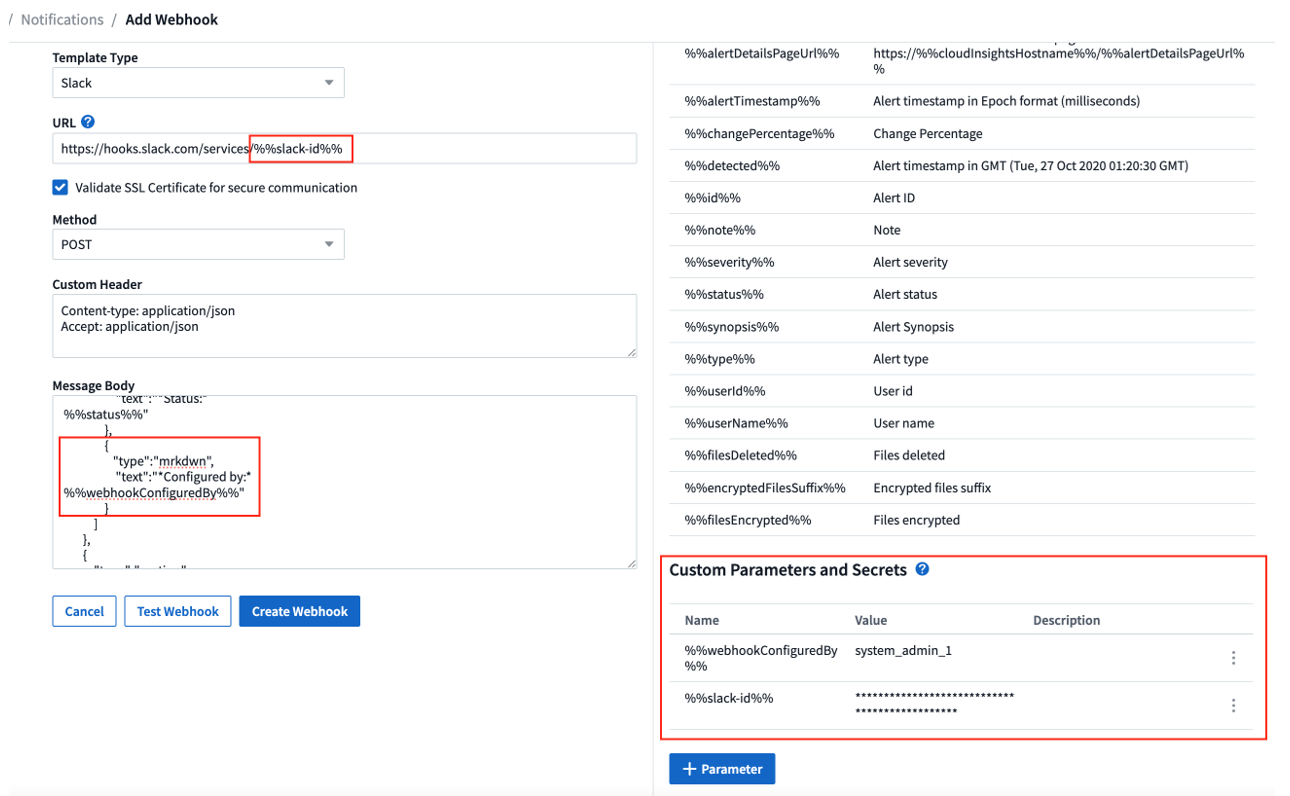Screen dimensions: 1290x796
Task: Click Create Webhook button
Action: (299, 611)
